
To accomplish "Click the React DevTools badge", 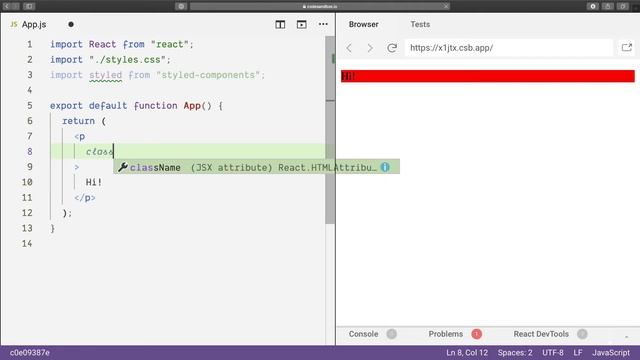I will pos(582,334).
